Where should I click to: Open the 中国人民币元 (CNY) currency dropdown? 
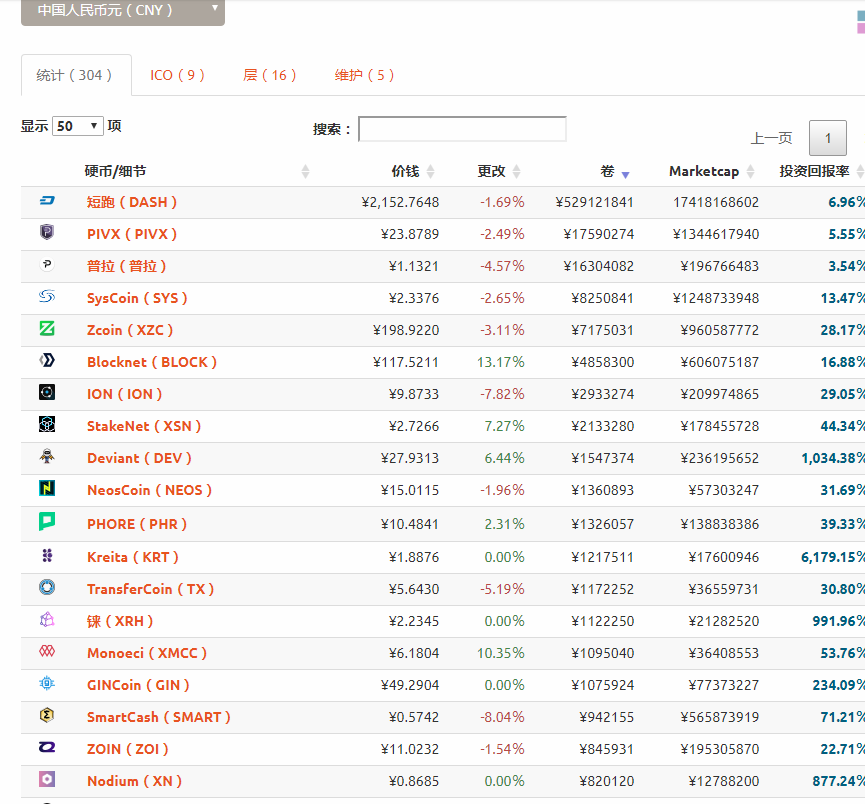[123, 10]
